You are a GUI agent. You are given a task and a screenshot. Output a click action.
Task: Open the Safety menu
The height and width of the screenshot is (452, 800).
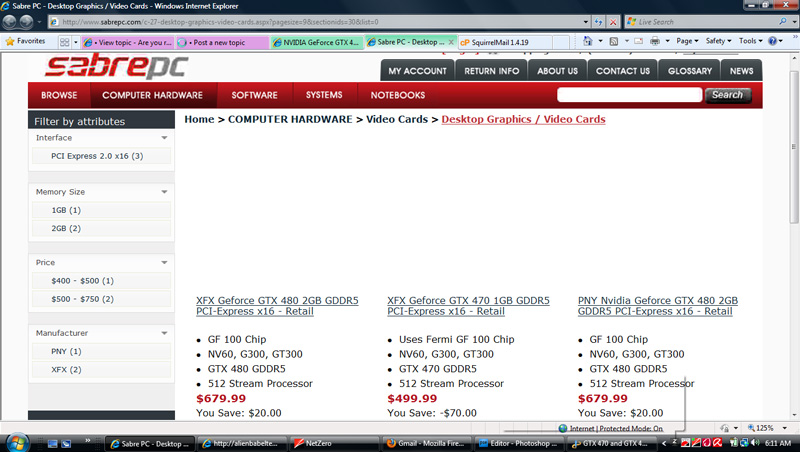point(718,41)
